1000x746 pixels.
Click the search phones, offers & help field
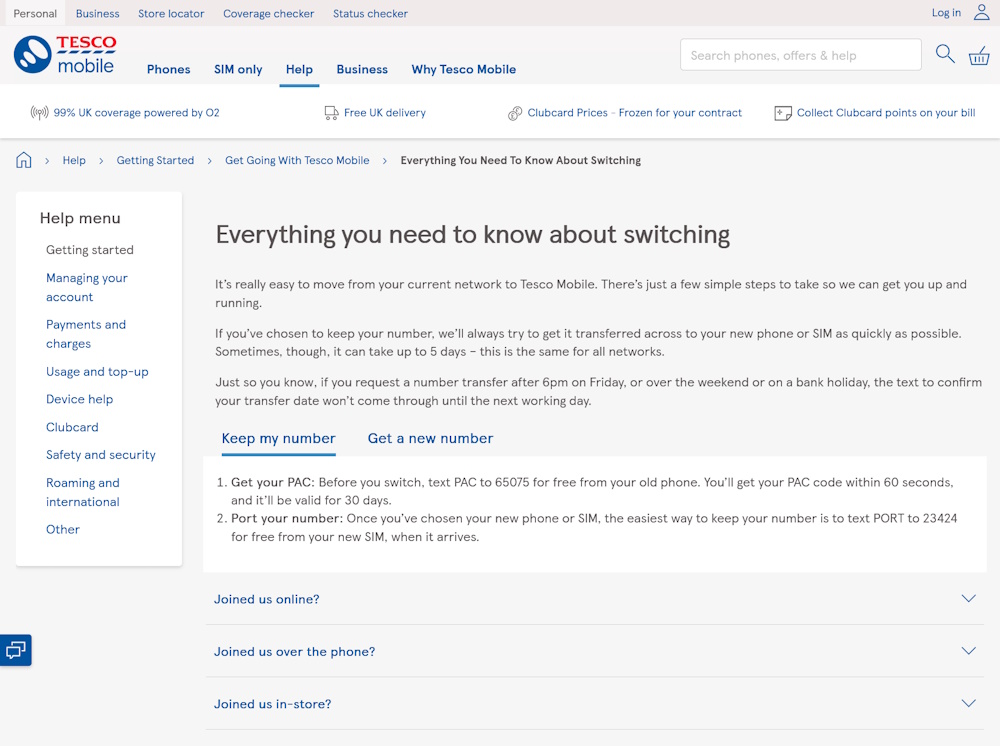pyautogui.click(x=800, y=55)
